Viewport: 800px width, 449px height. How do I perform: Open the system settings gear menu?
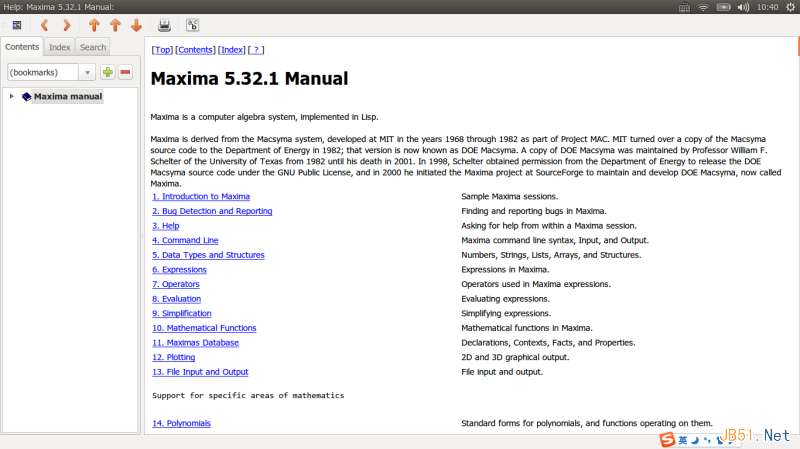[790, 7]
